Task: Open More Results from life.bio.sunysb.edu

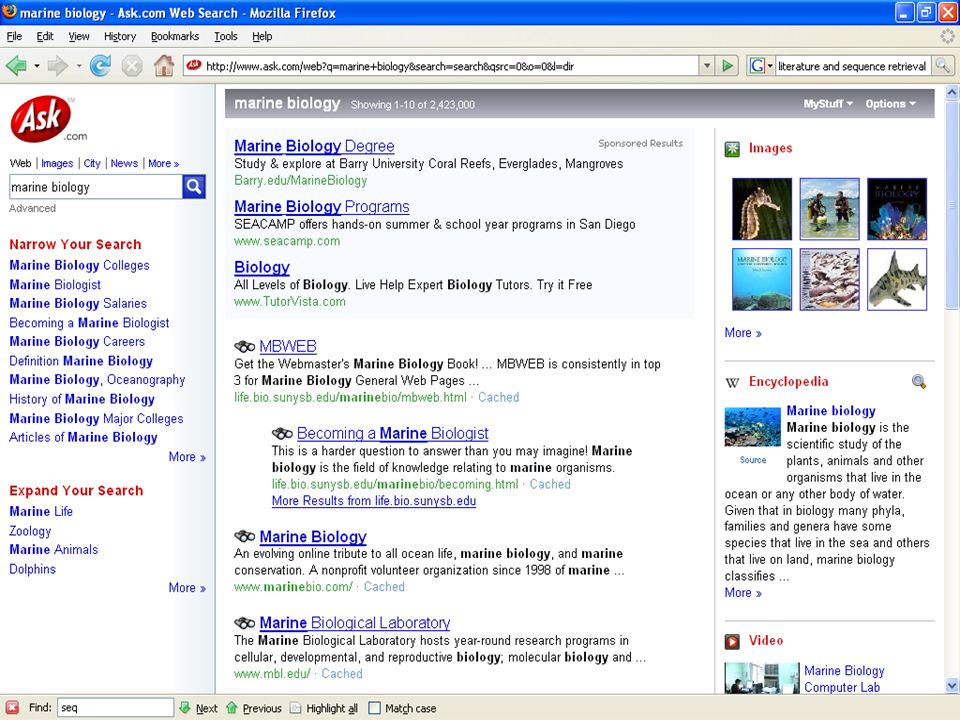Action: click(x=373, y=501)
